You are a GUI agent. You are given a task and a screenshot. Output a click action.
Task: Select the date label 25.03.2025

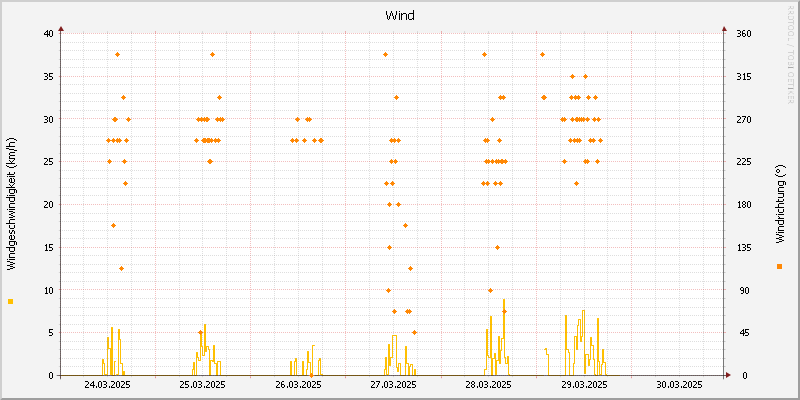[x=203, y=384]
